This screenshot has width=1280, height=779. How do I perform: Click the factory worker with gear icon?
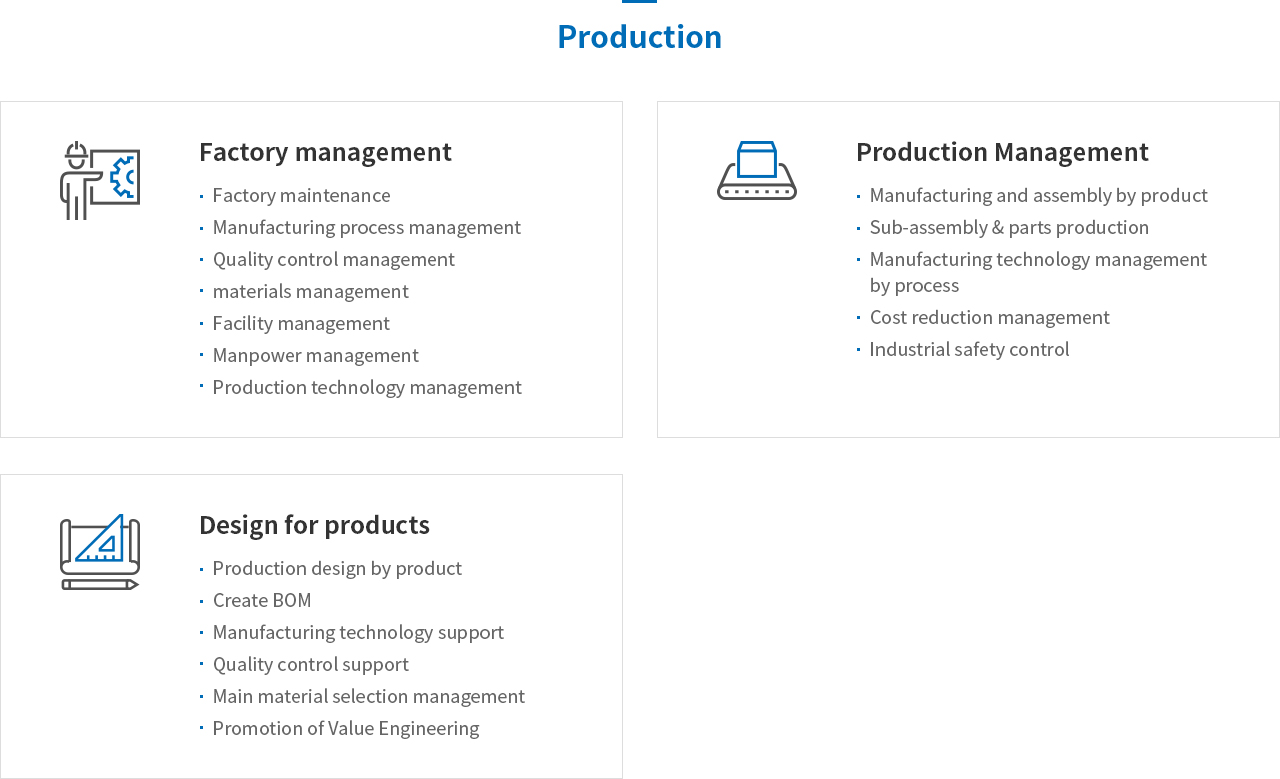click(100, 180)
